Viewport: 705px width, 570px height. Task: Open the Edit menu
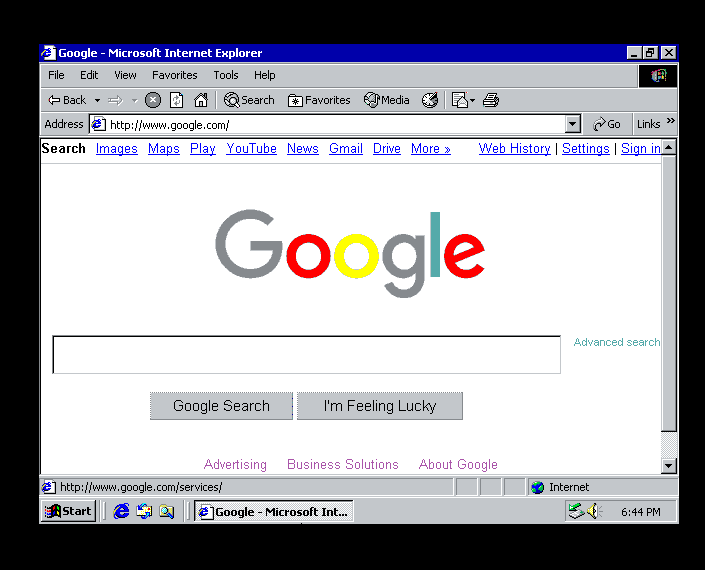click(x=89, y=75)
